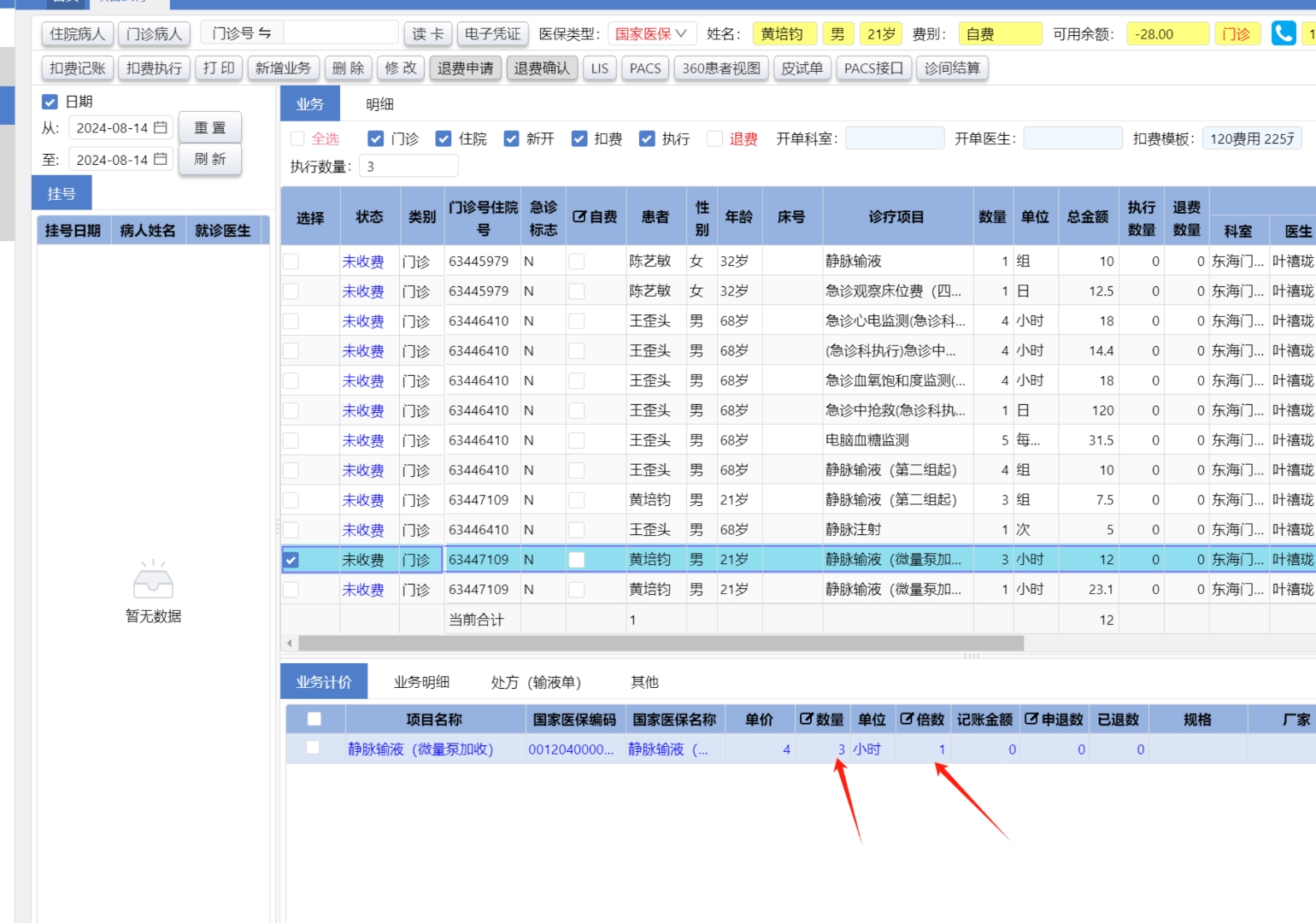Uncheck the 新开 filter checkbox
Screen dimensions: 1316x923
(511, 138)
